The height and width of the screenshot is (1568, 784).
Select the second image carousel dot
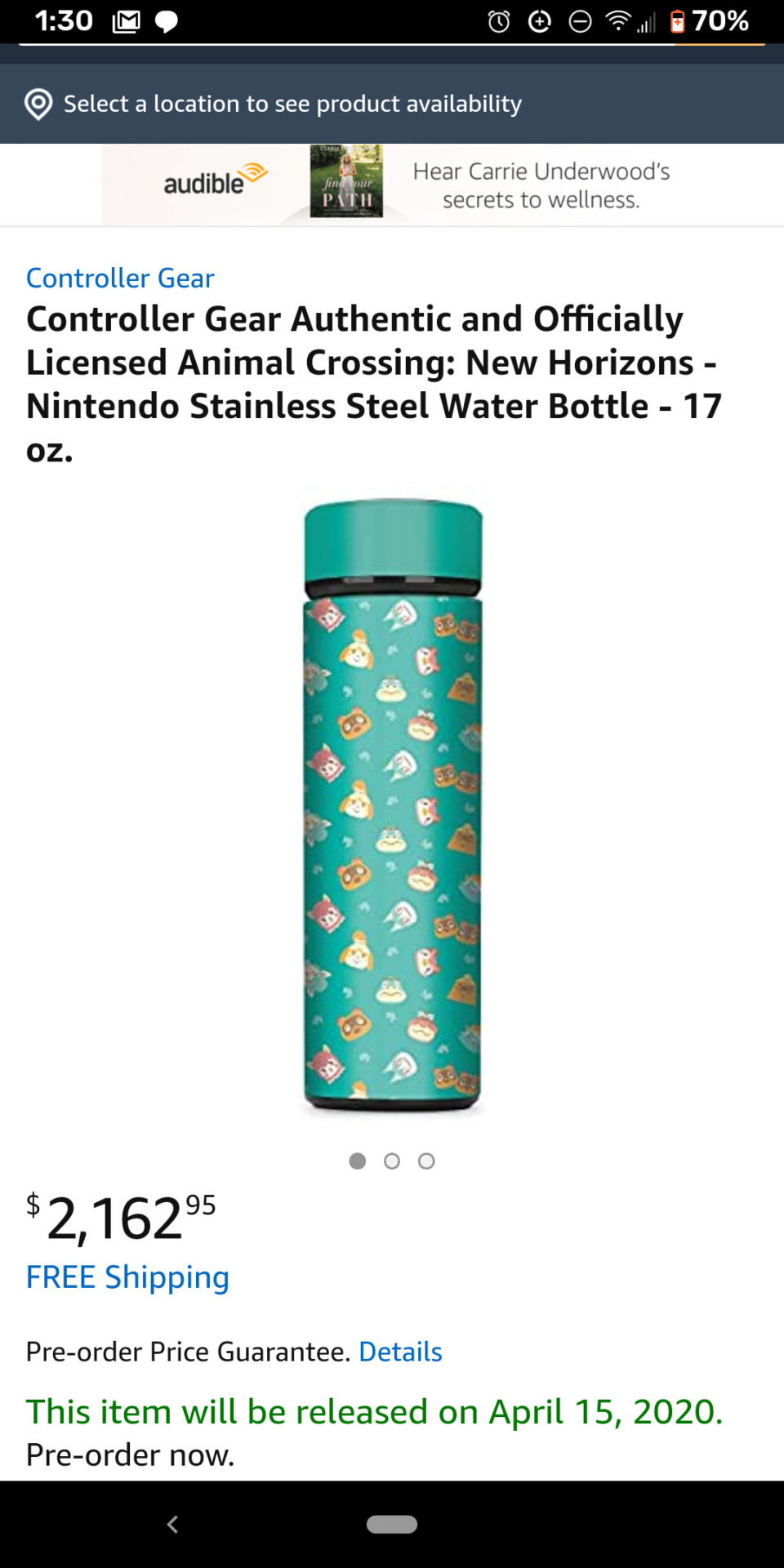pyautogui.click(x=392, y=1161)
